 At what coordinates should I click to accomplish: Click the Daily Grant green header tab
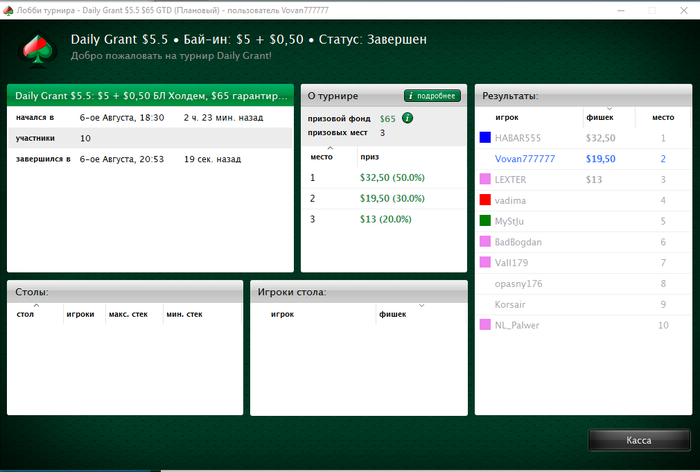[150, 96]
